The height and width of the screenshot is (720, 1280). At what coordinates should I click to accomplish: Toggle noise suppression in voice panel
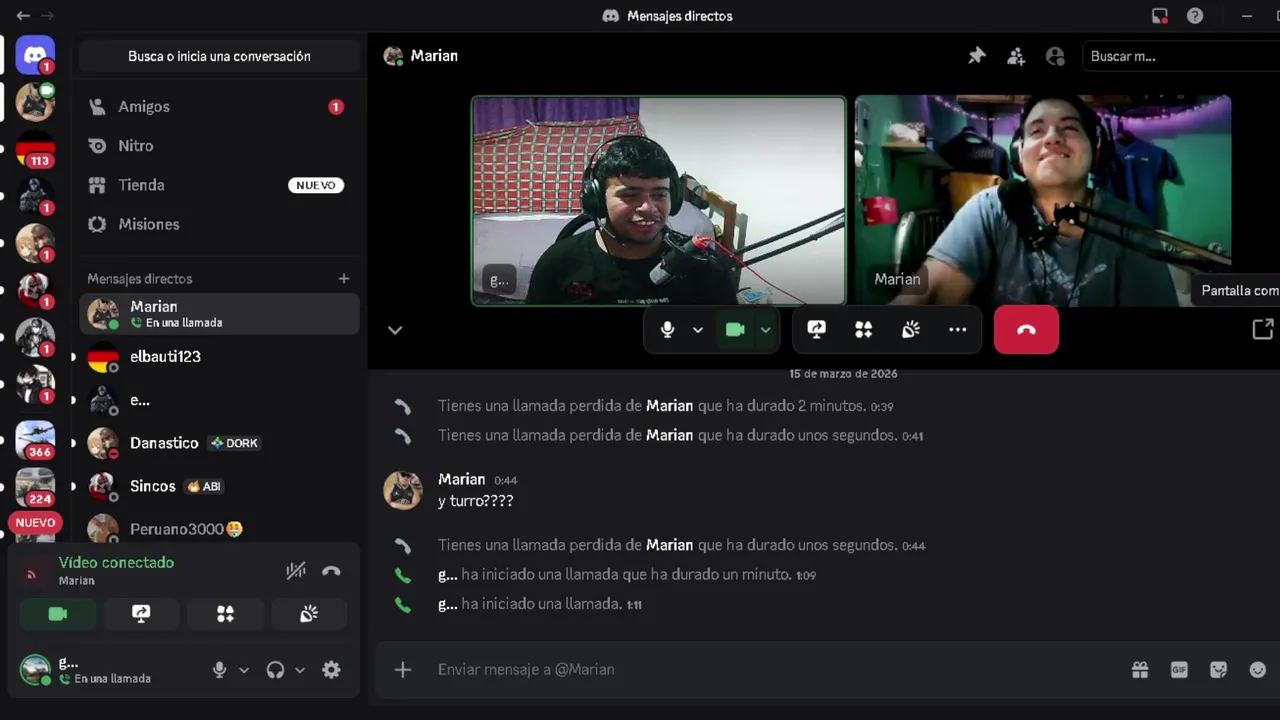click(295, 571)
